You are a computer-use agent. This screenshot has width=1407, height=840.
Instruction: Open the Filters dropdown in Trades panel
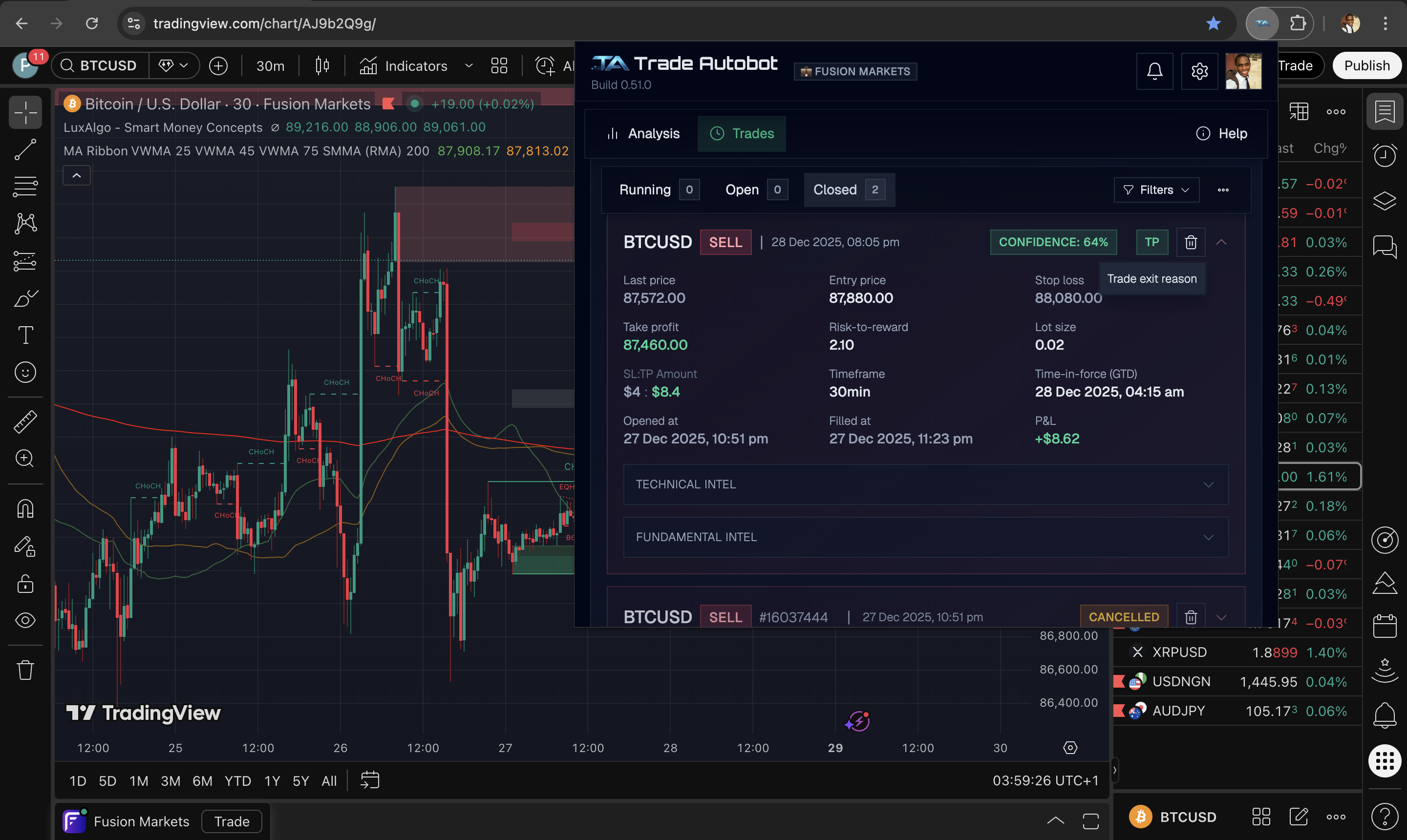pyautogui.click(x=1155, y=189)
